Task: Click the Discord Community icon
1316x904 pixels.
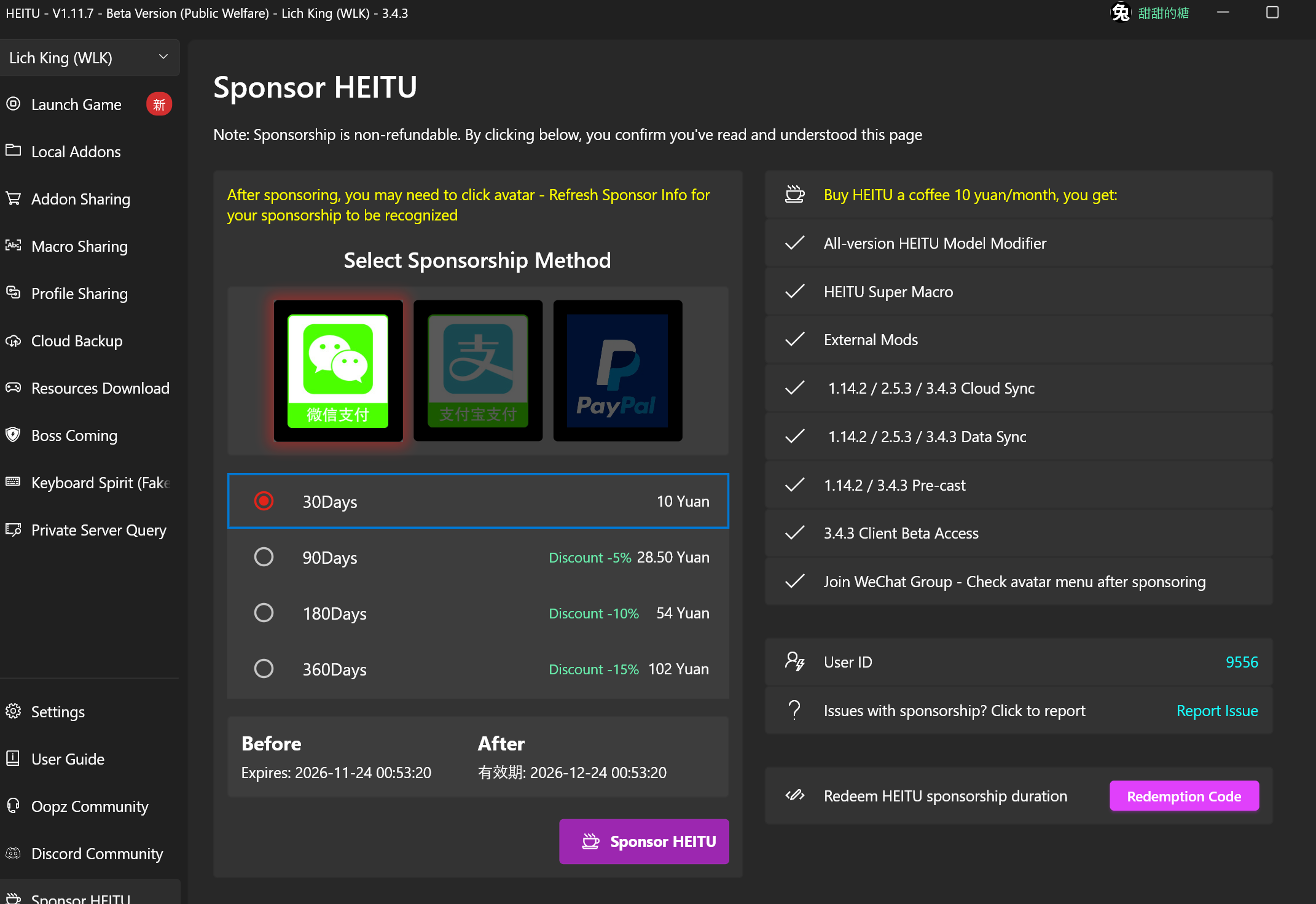Action: tap(14, 853)
